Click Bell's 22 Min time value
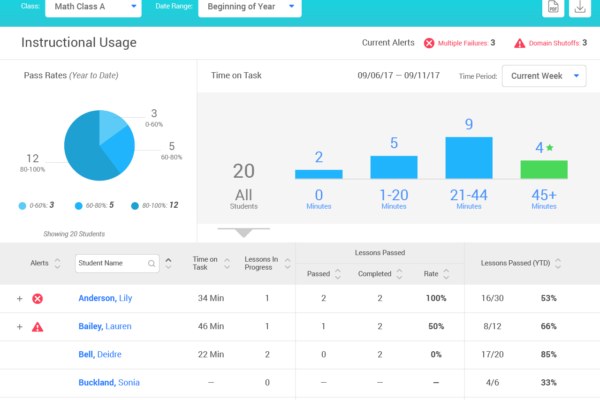 [211, 354]
